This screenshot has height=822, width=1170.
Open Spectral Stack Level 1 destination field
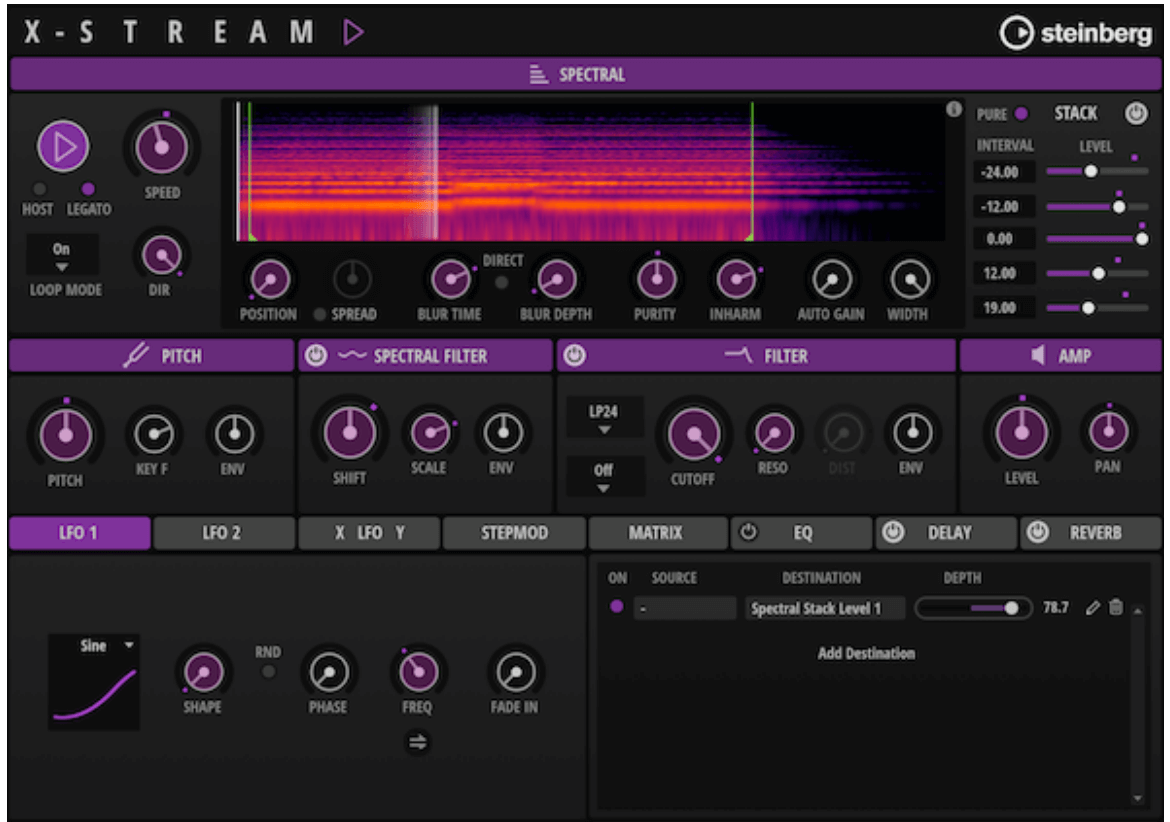[x=825, y=608]
